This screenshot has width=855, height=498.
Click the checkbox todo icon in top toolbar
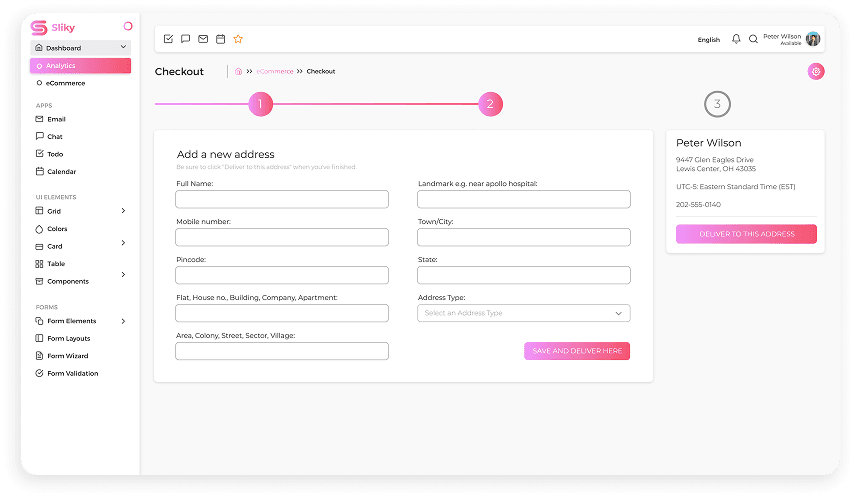click(x=168, y=39)
